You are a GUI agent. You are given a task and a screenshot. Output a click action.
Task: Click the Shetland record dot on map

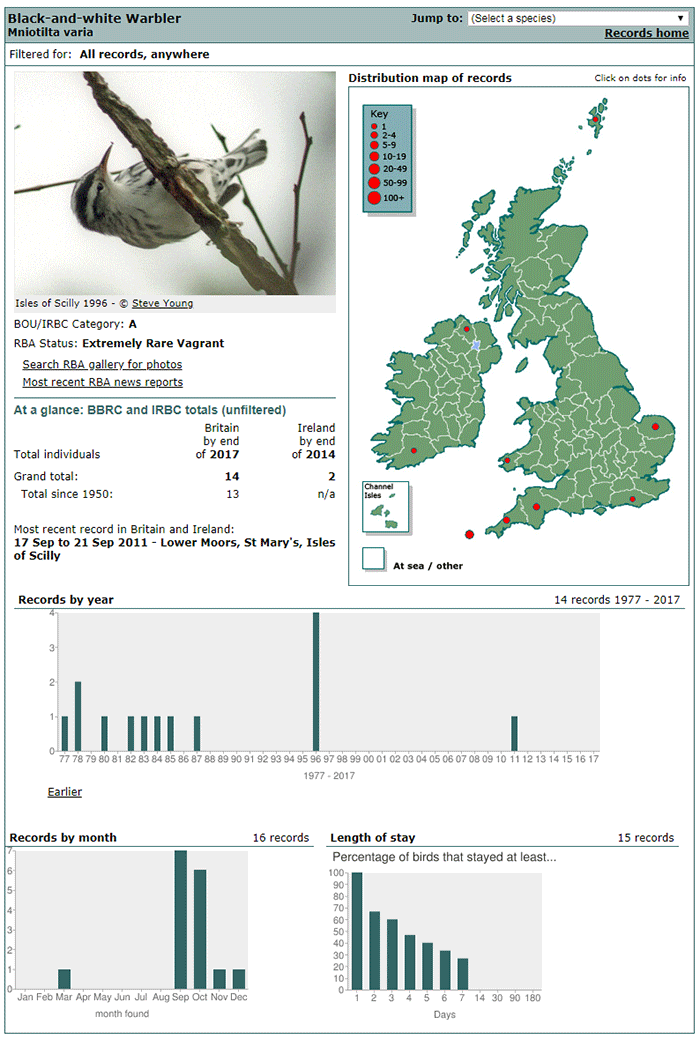pos(596,120)
